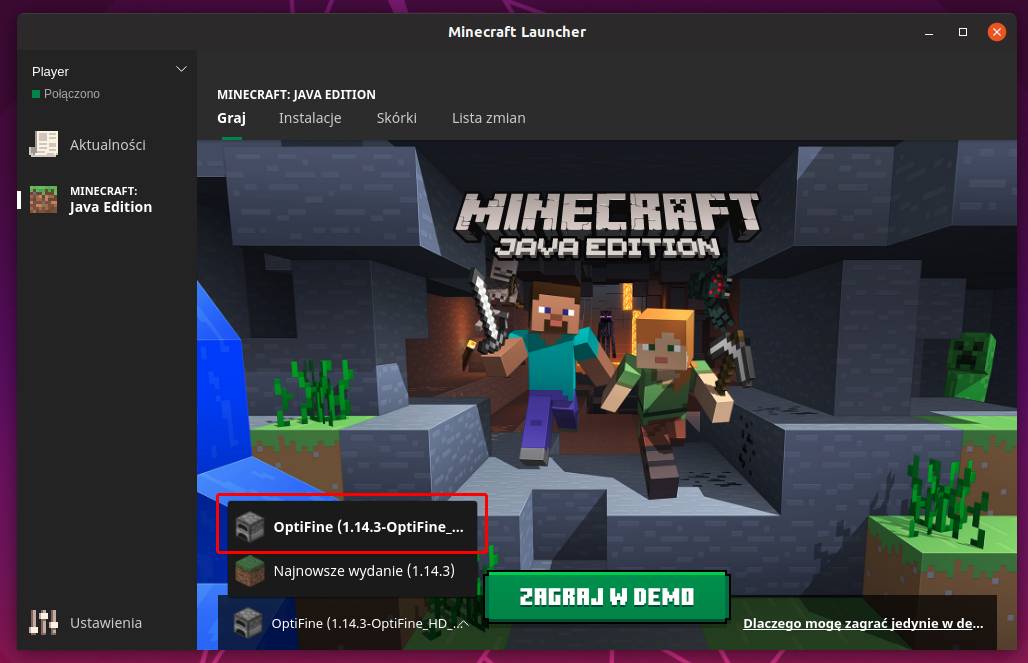Select MINECRAFT: Java Edition sidebar entry
The height and width of the screenshot is (663, 1028).
pos(108,199)
